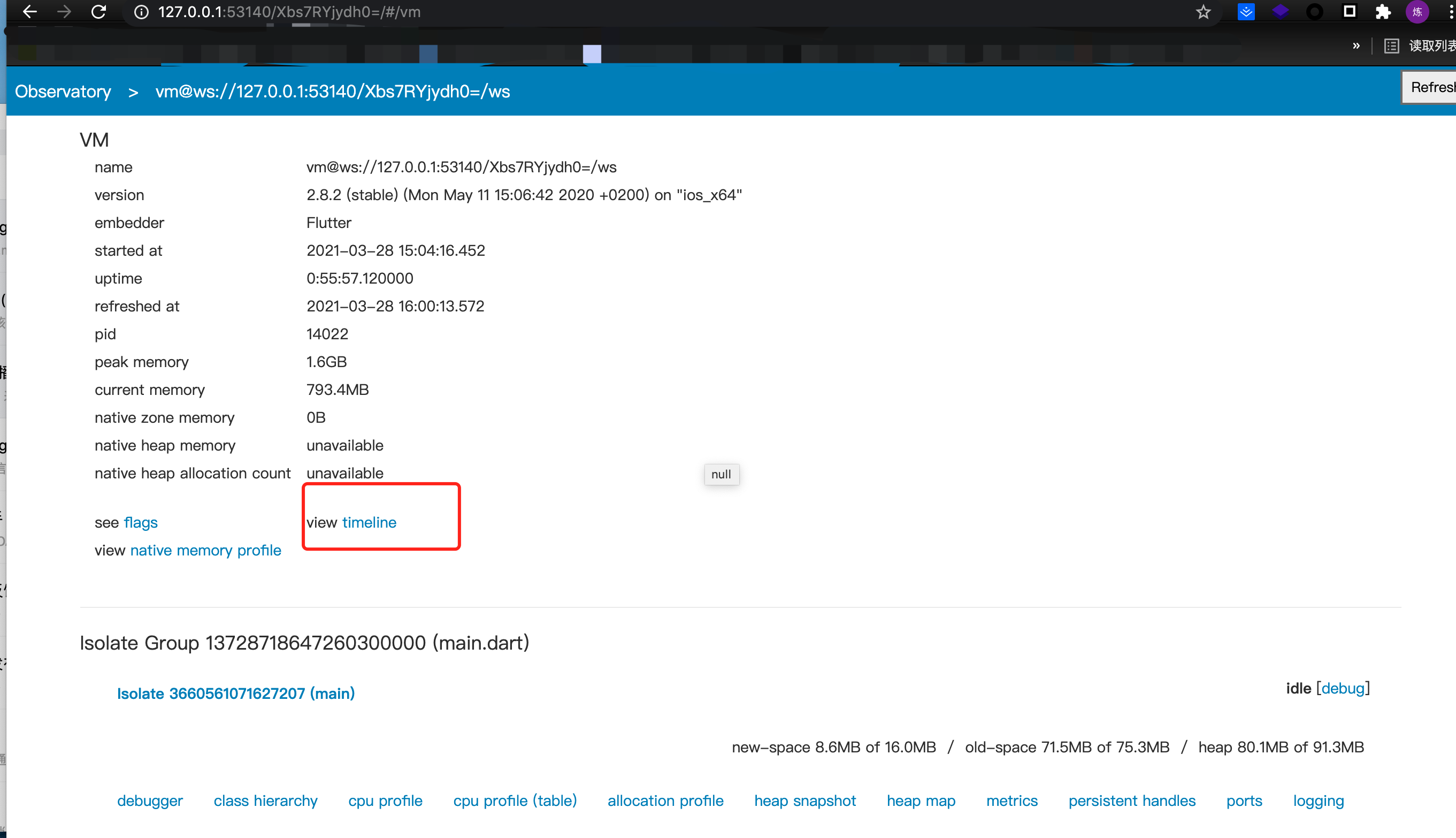The image size is (1456, 838).
Task: Open the ports link
Action: point(1244,801)
